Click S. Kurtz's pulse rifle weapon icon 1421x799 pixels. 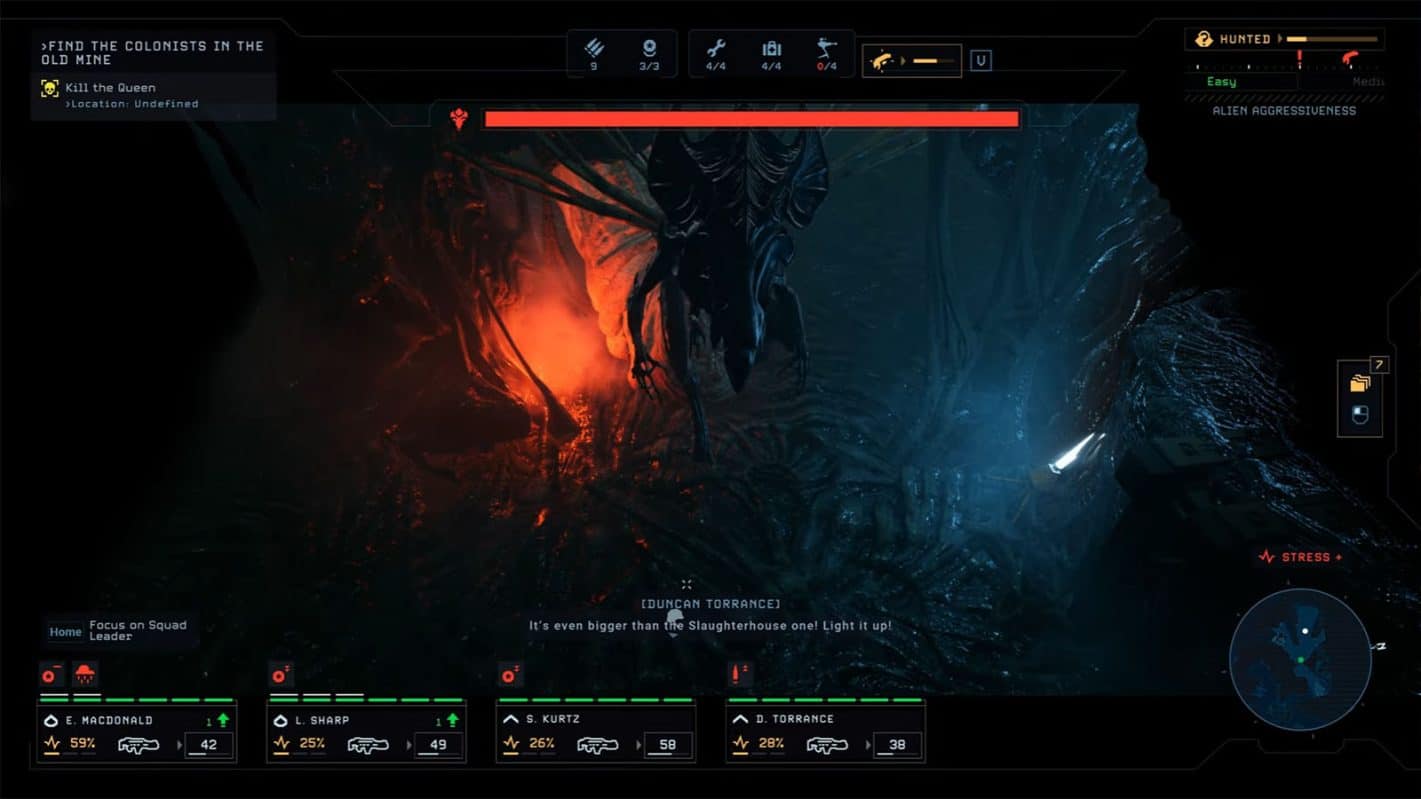coord(598,745)
